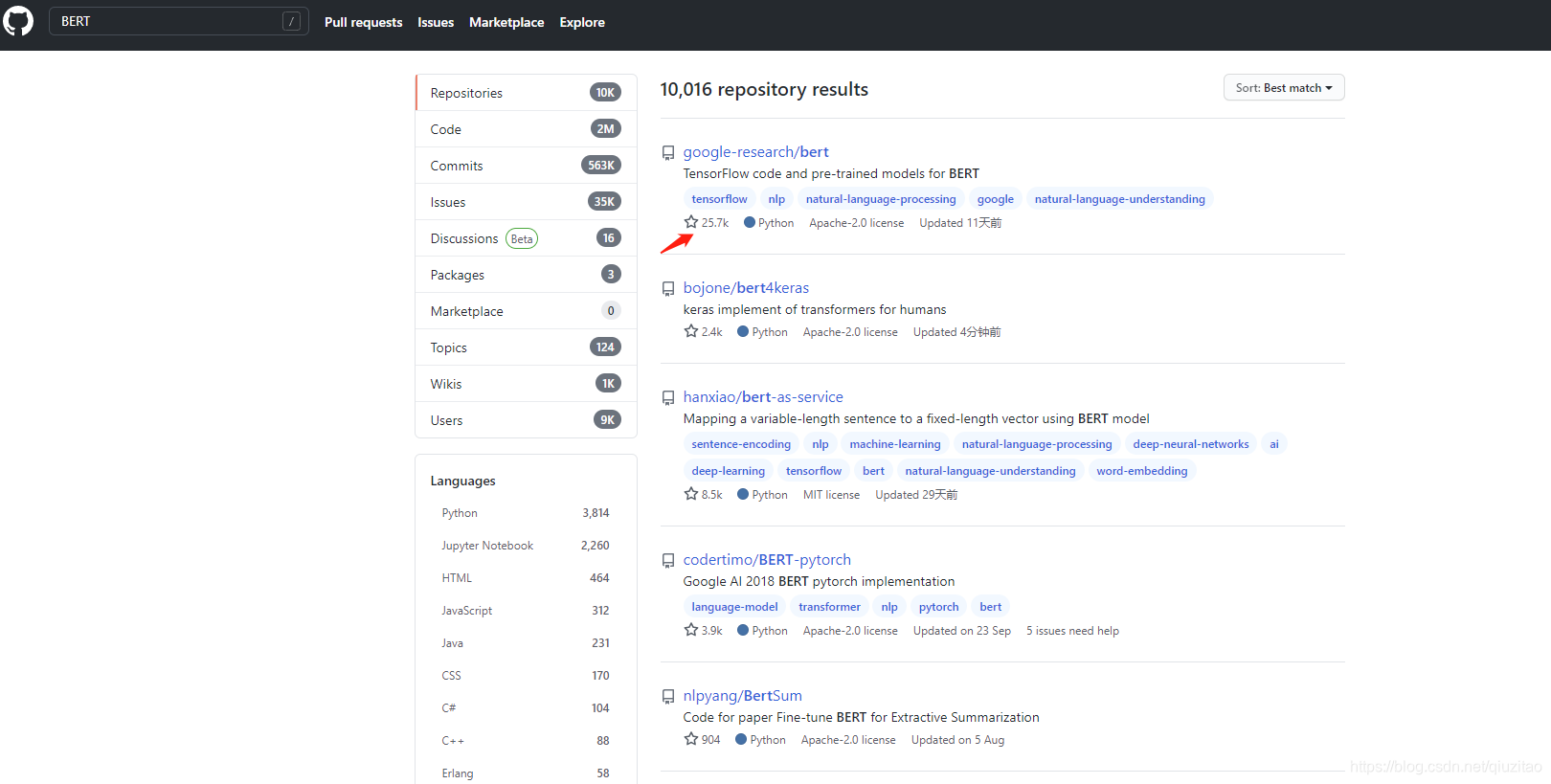Click the transformer topic tag
Viewport: 1551px width, 784px height.
(829, 607)
